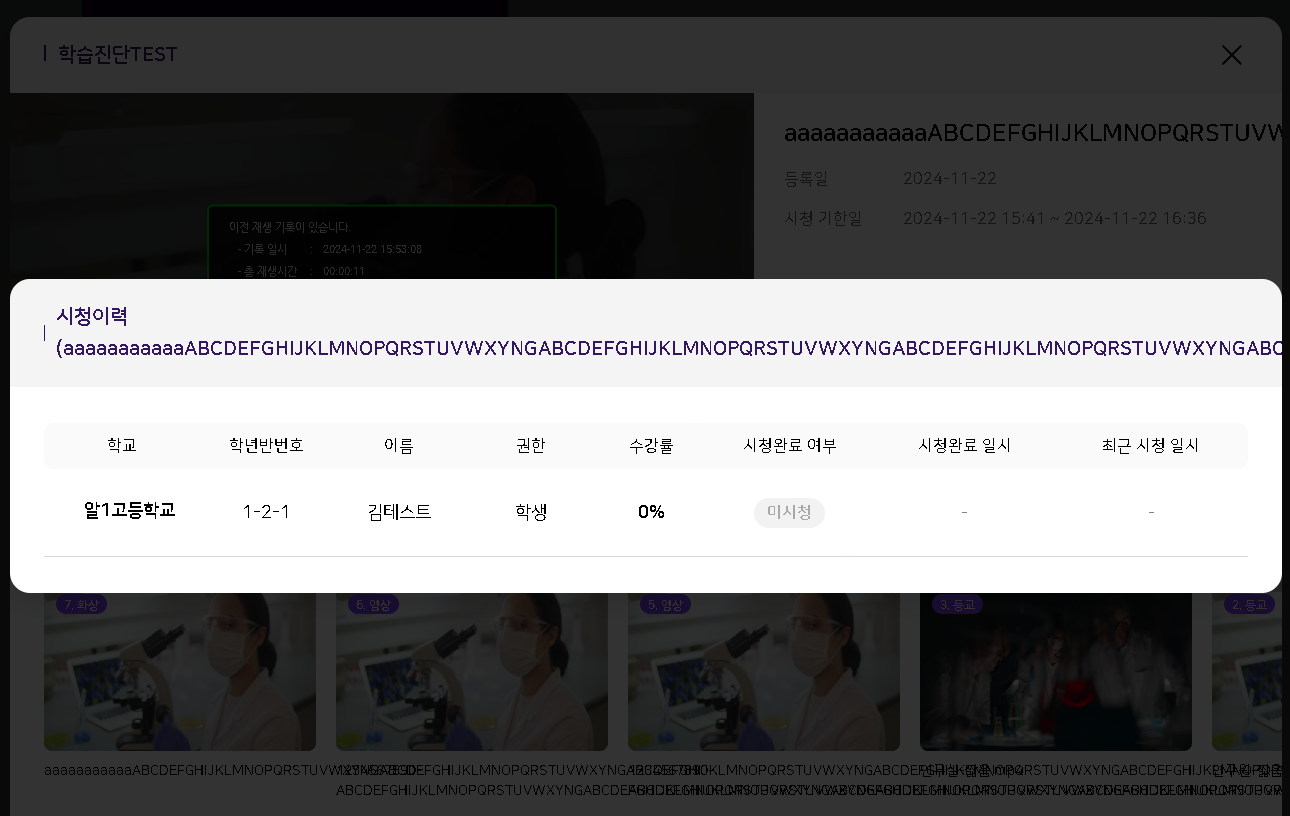Select the 2. 등교 badge tag
The image size is (1290, 816).
point(1249,605)
